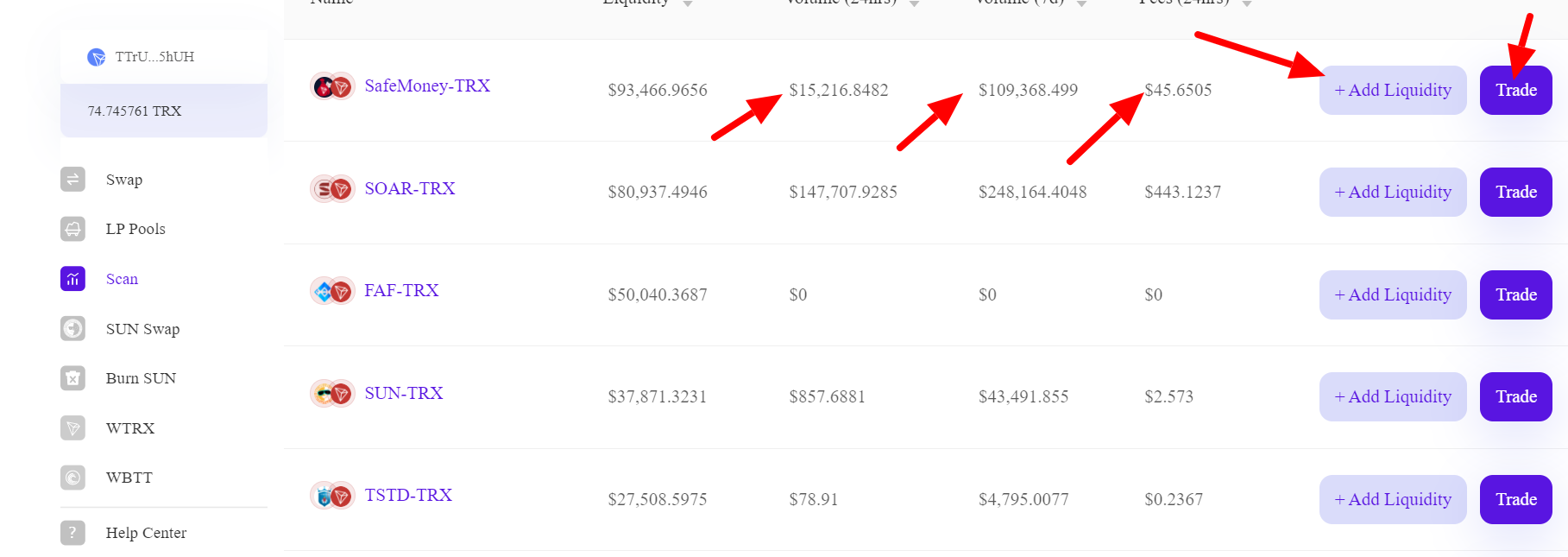The image size is (1568, 557).
Task: Click SafeMoney-TRX liquidity $93,466.9656
Action: [x=658, y=90]
